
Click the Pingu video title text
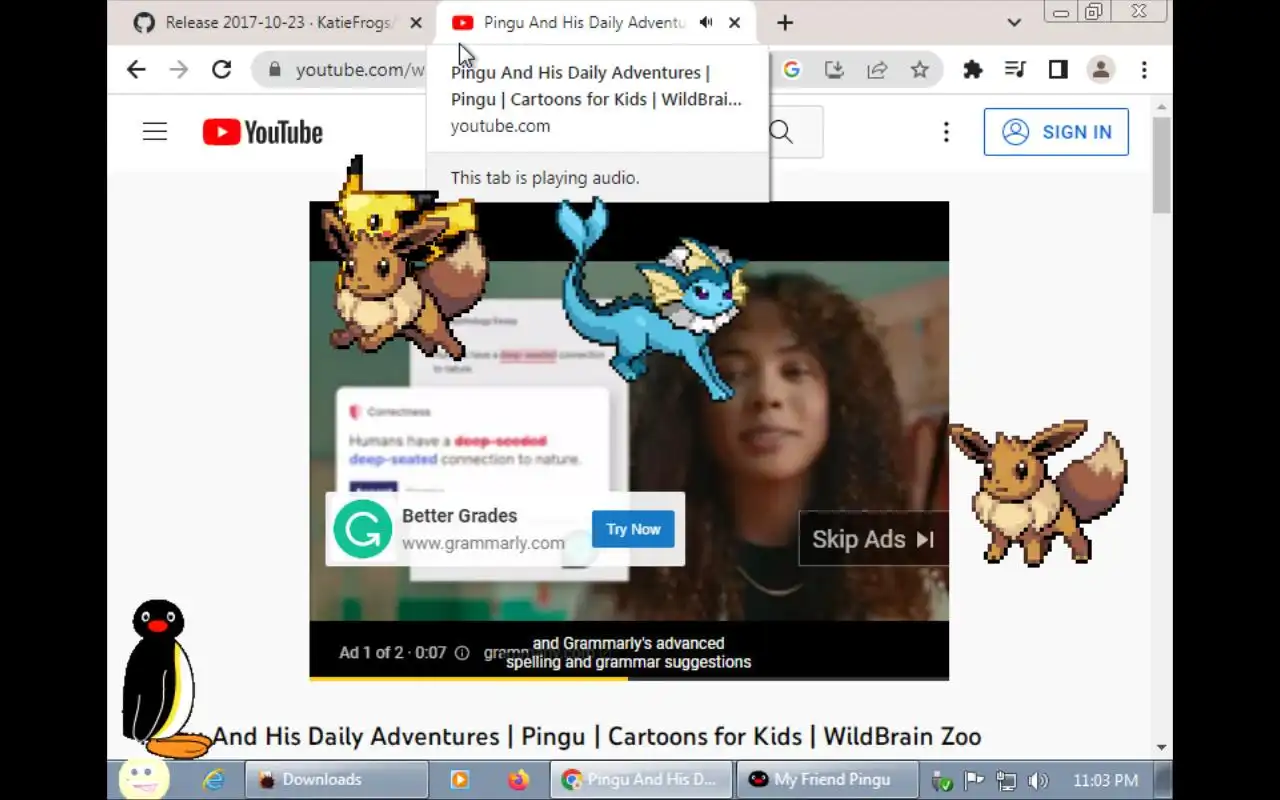(597, 737)
